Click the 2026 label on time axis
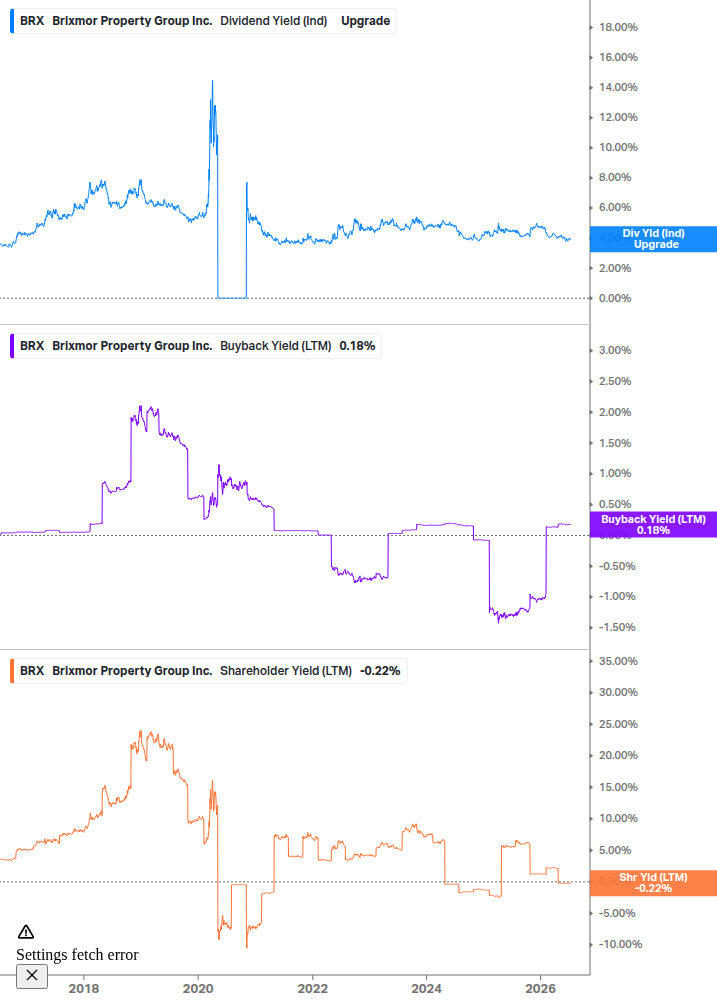The width and height of the screenshot is (717, 1005). point(540,989)
